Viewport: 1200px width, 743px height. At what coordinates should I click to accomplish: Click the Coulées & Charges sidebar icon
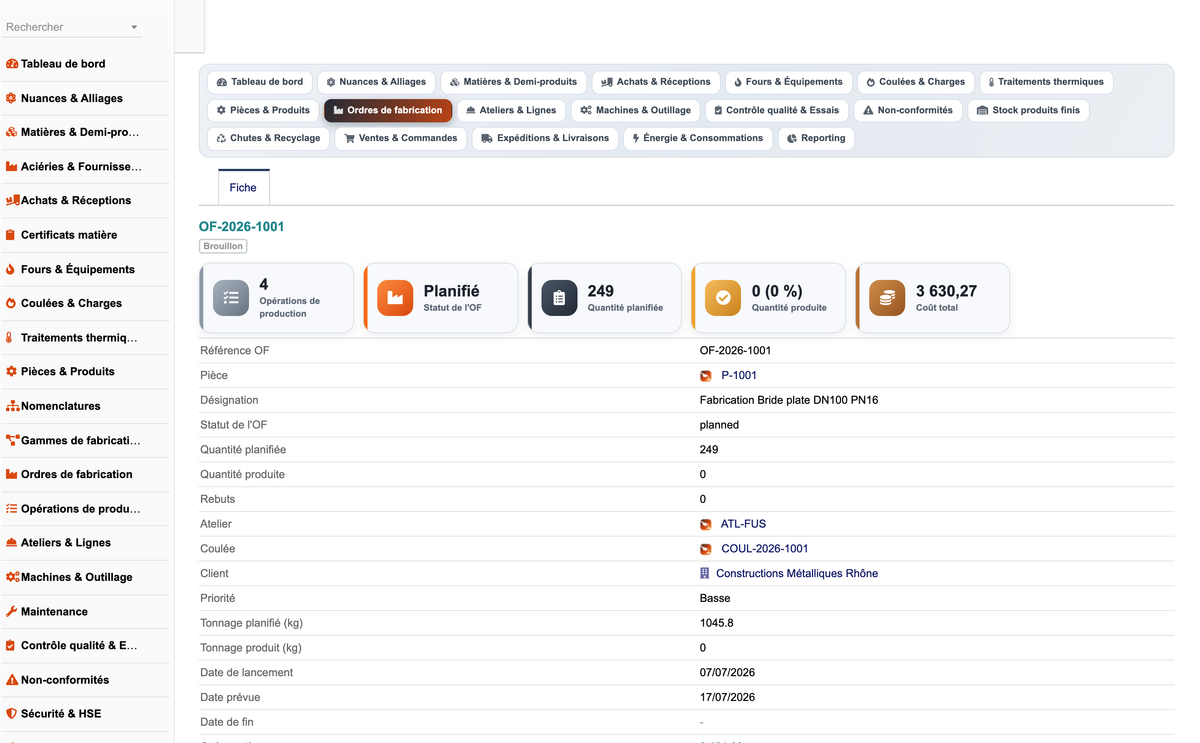pos(12,303)
